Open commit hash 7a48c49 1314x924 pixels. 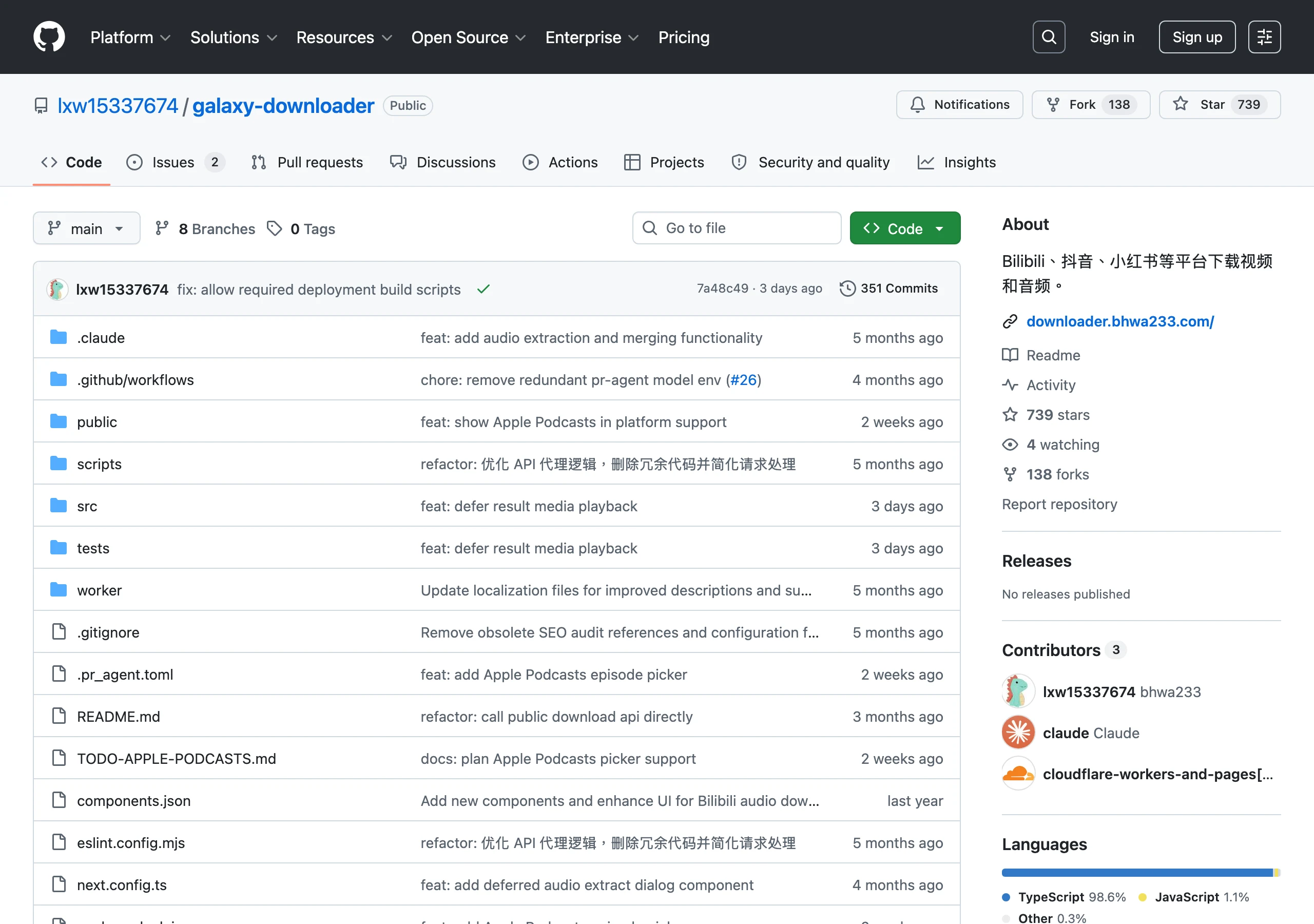[x=722, y=288]
